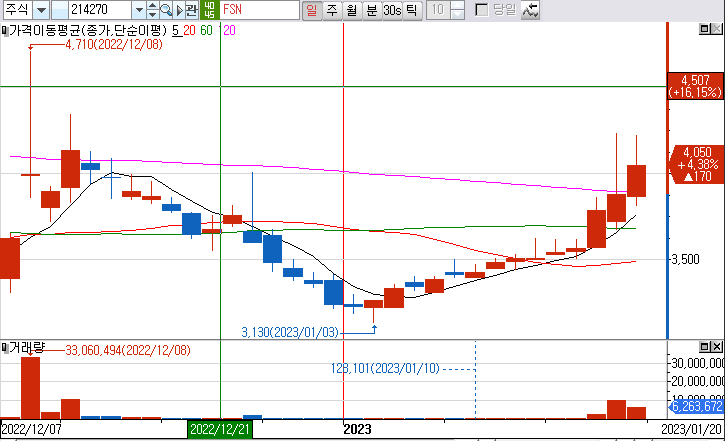Step stock code up with arrow
This screenshot has height=441, width=725.
click(152, 6)
